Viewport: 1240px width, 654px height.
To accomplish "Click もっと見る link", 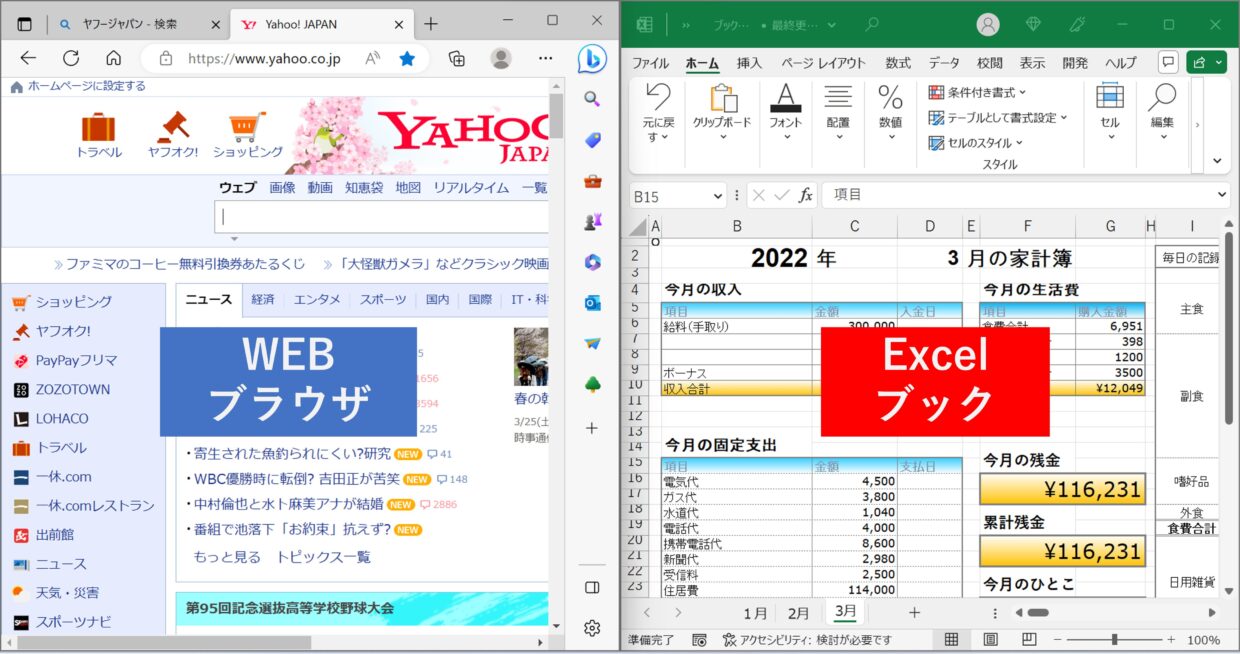I will pyautogui.click(x=227, y=557).
